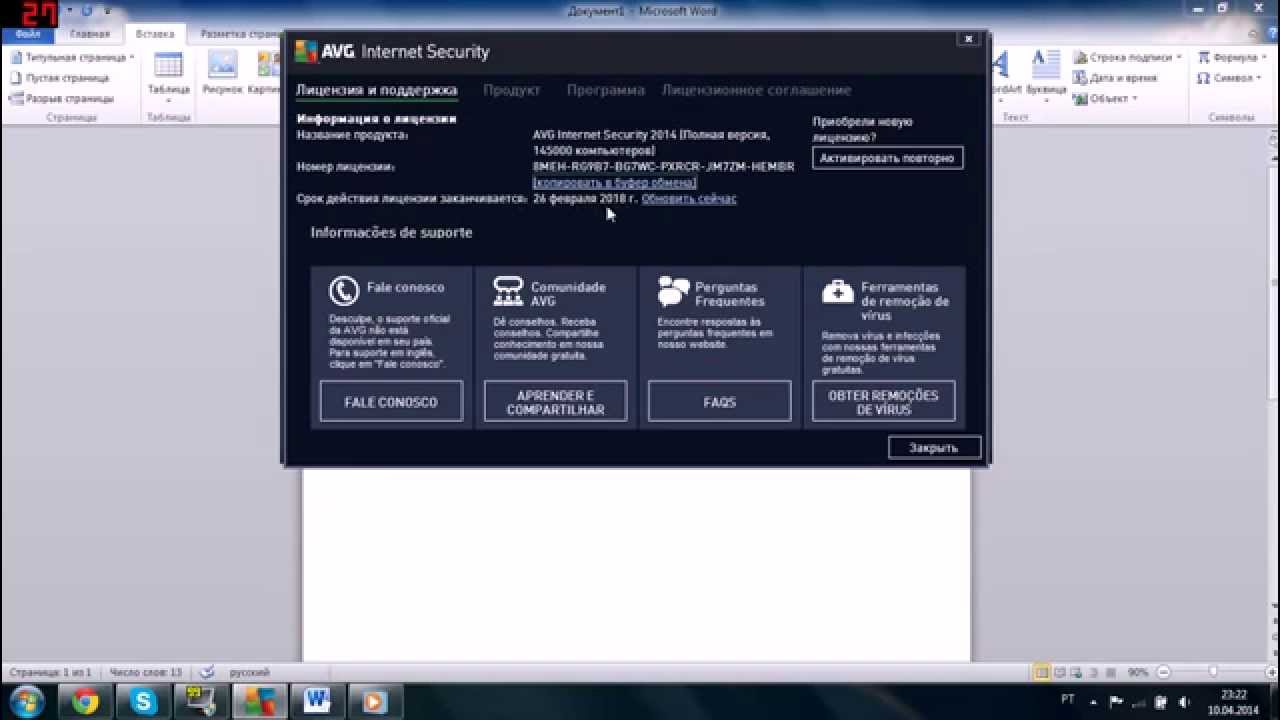Screen dimensions: 1280x720
Task: Click the minimize ribbon arrow in Word
Action: click(x=1252, y=34)
